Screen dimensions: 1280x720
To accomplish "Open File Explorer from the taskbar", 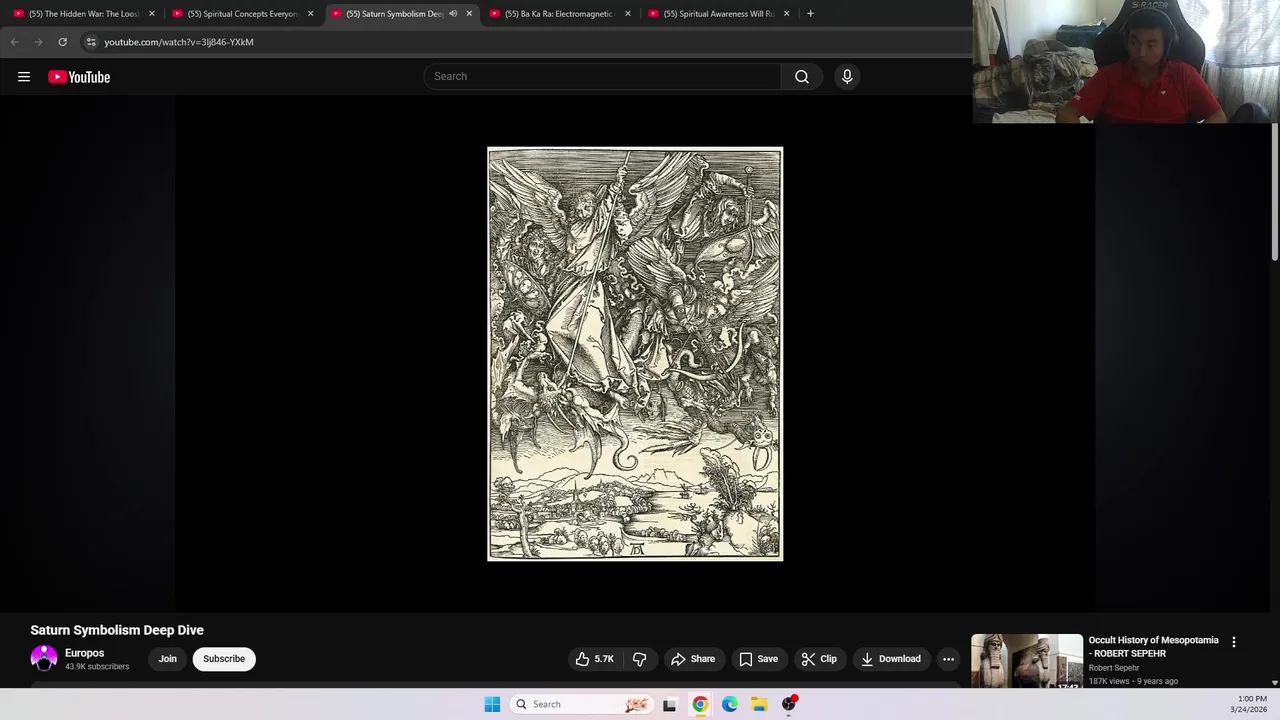I will pos(759,704).
